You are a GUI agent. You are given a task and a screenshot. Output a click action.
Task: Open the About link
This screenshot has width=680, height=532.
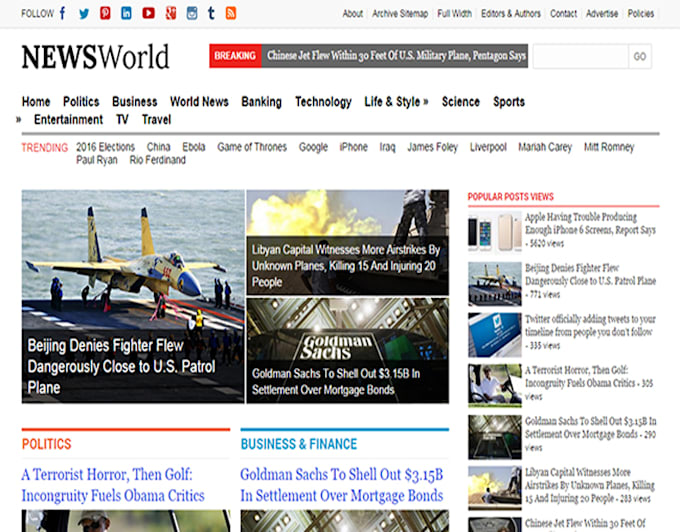click(353, 14)
